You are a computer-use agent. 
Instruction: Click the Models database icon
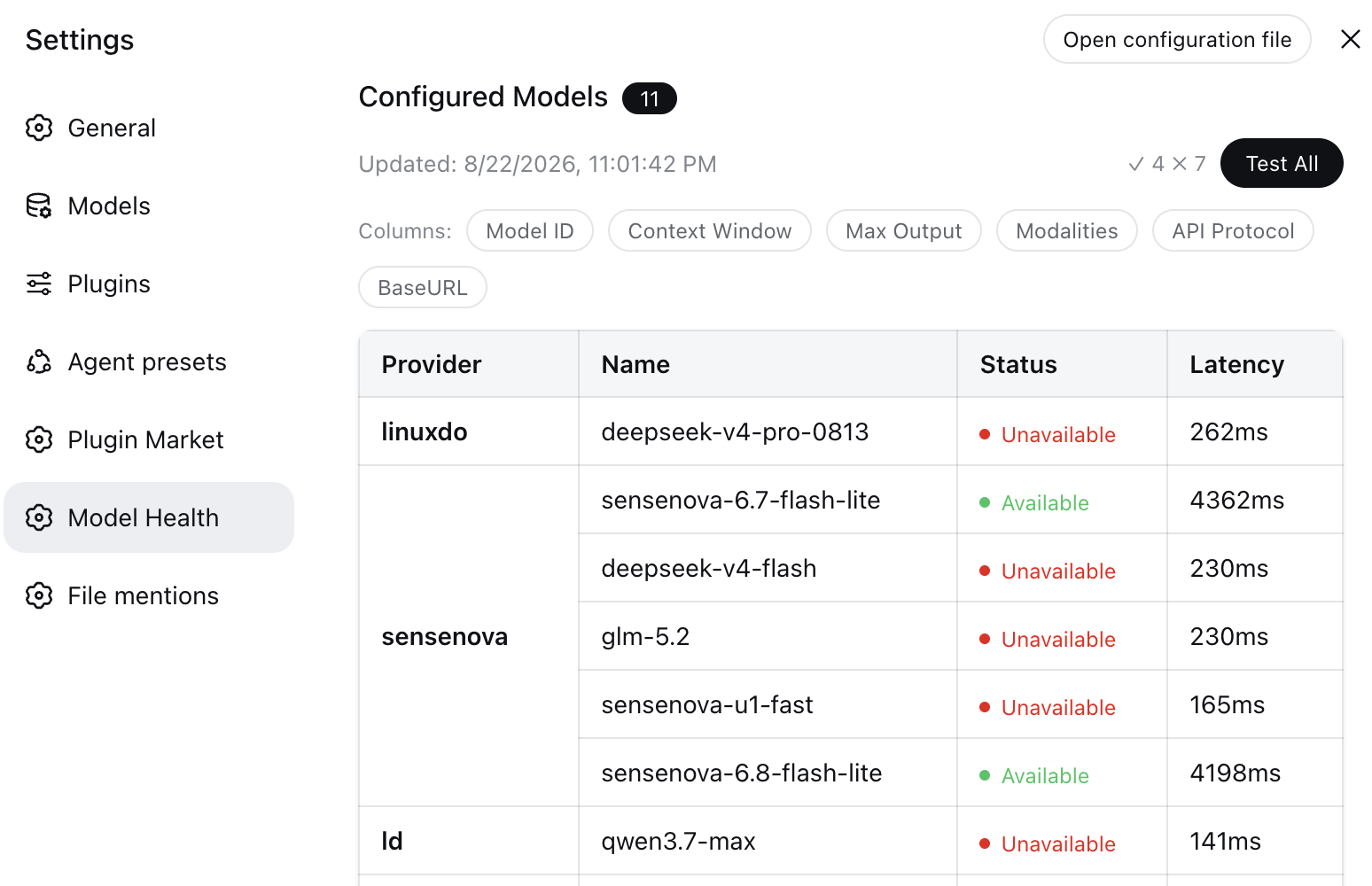coord(39,206)
